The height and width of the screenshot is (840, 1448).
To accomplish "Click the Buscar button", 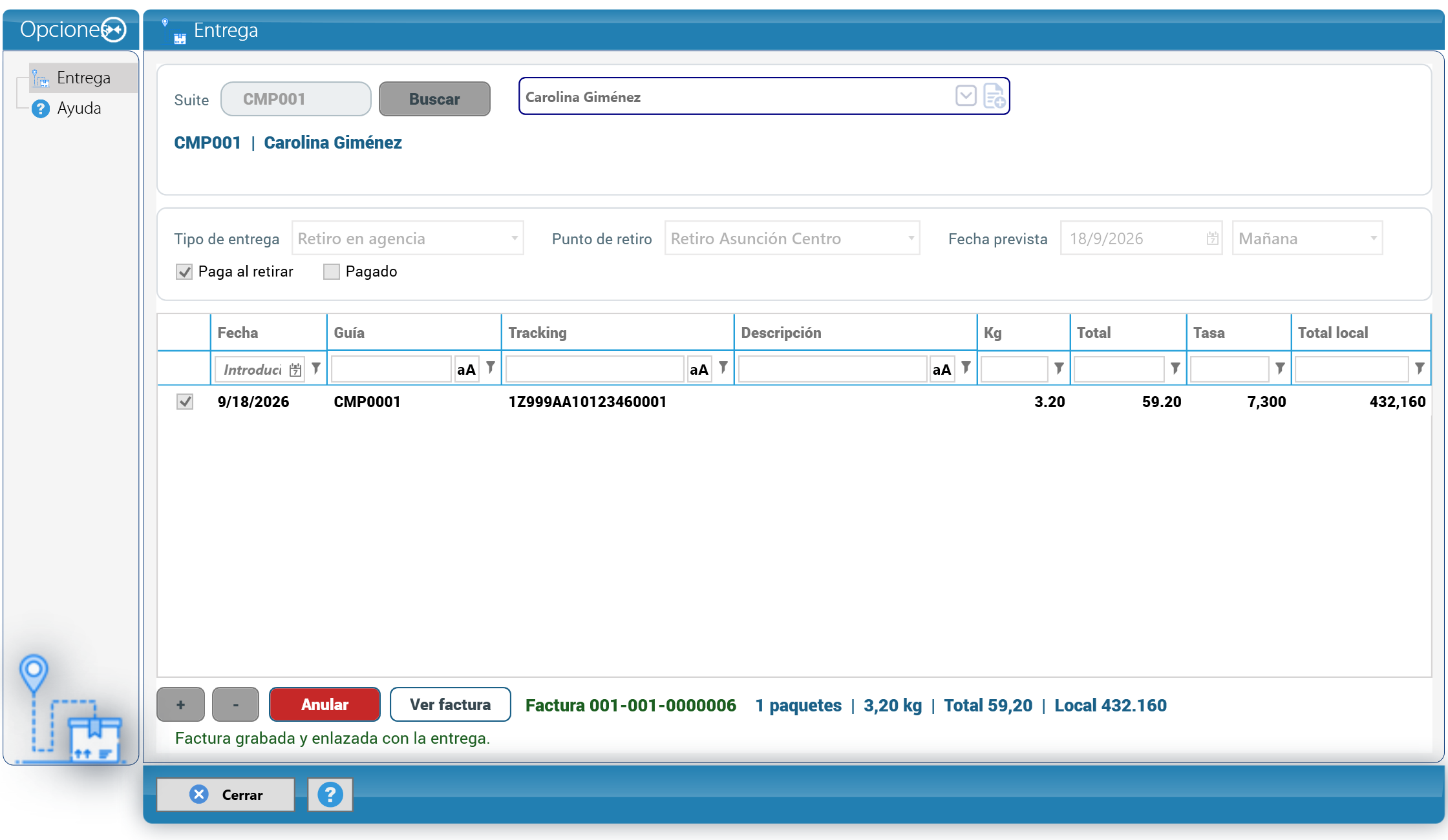I will click(x=434, y=99).
